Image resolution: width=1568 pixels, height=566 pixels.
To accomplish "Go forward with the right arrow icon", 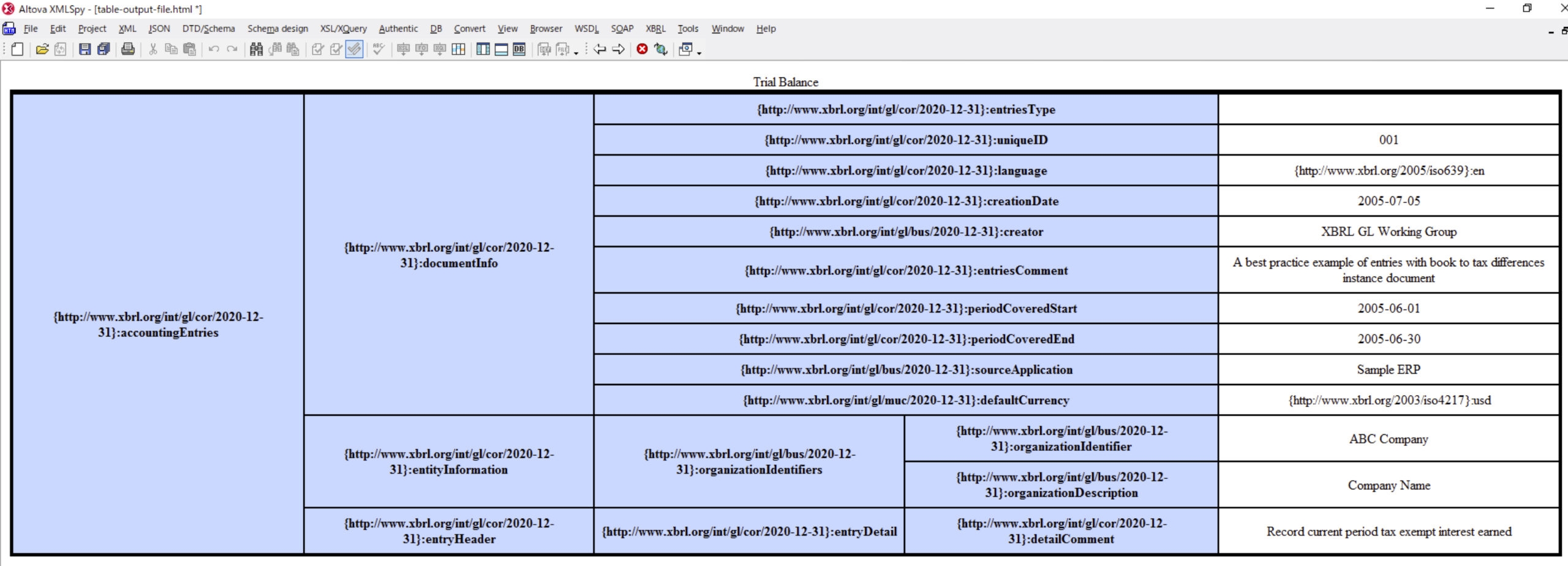I will pos(619,49).
